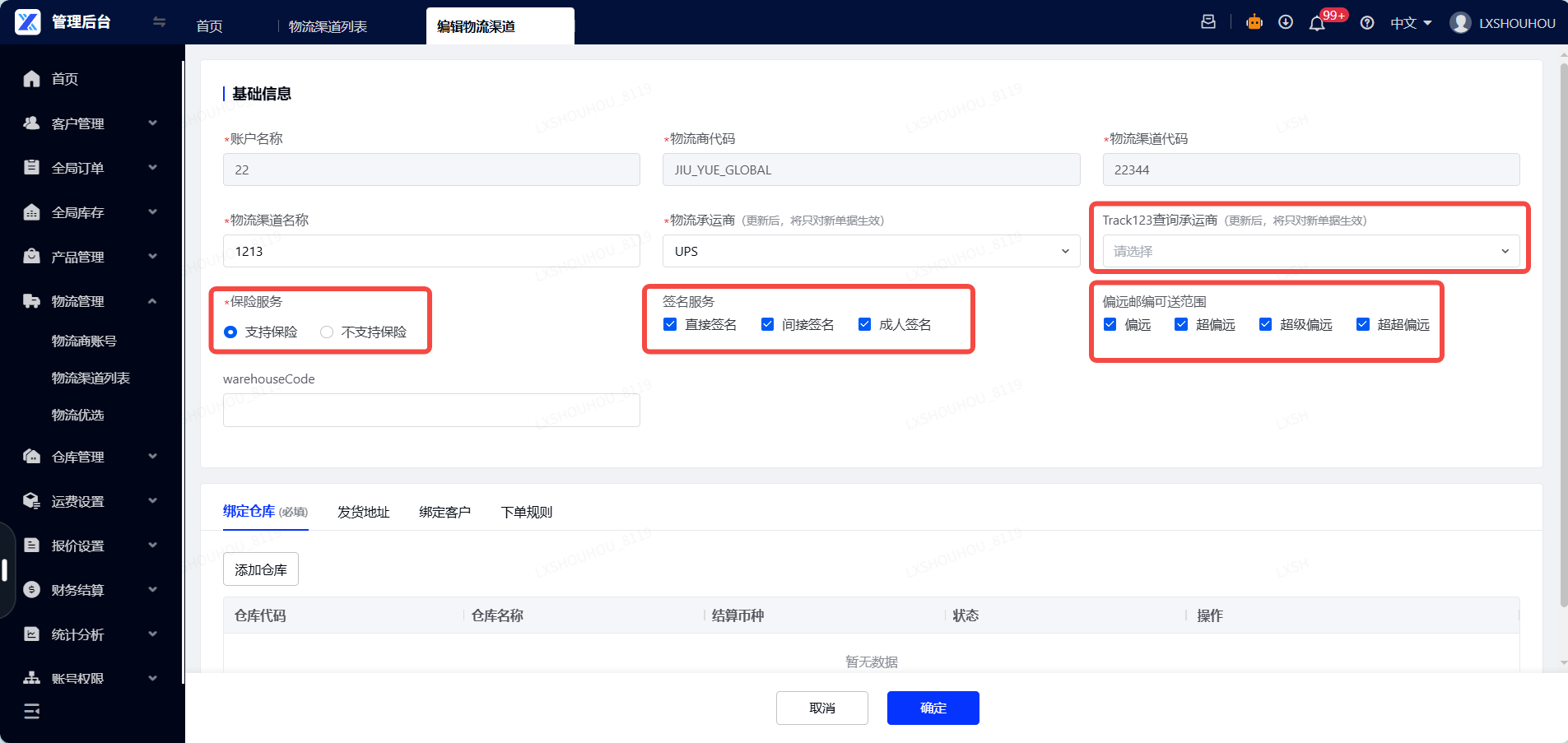Image resolution: width=1568 pixels, height=743 pixels.
Task: Click the 产品管理 bag icon
Action: click(32, 257)
